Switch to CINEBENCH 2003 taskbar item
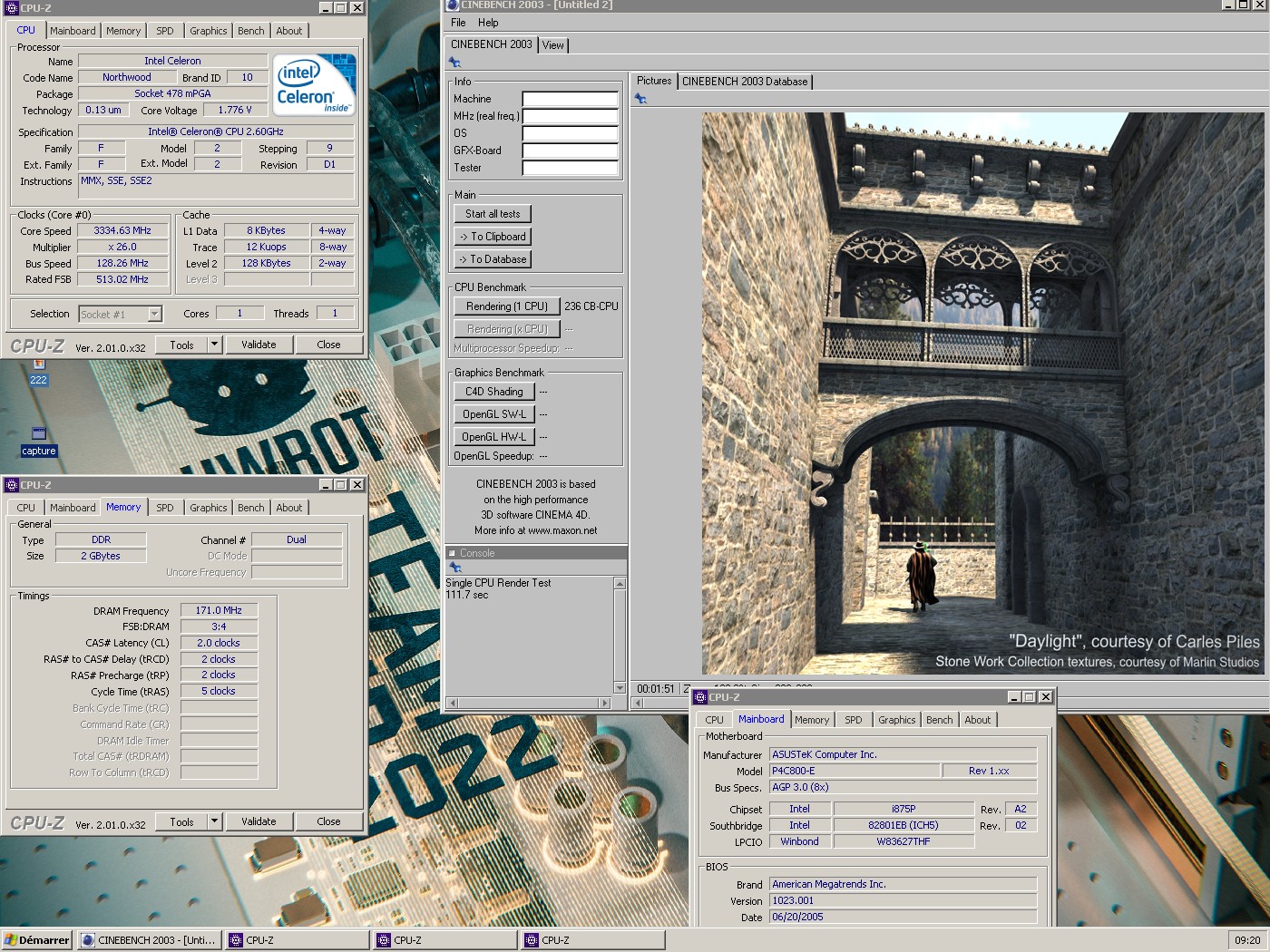The width and height of the screenshot is (1270, 952). pyautogui.click(x=150, y=940)
